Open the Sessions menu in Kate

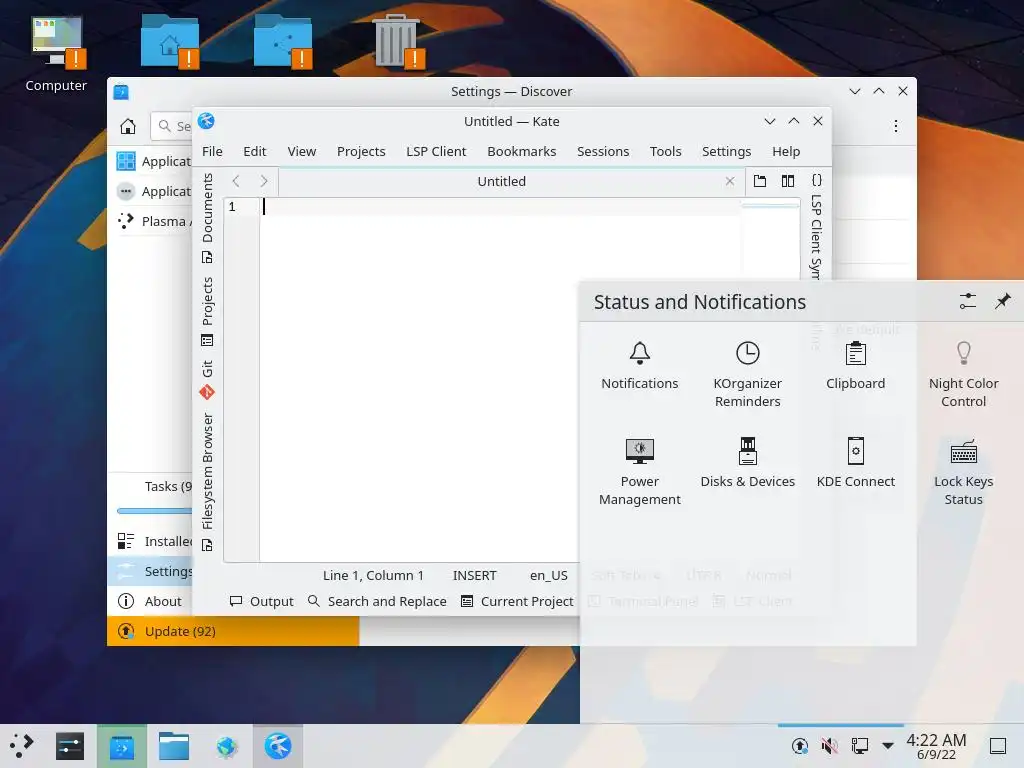(603, 152)
